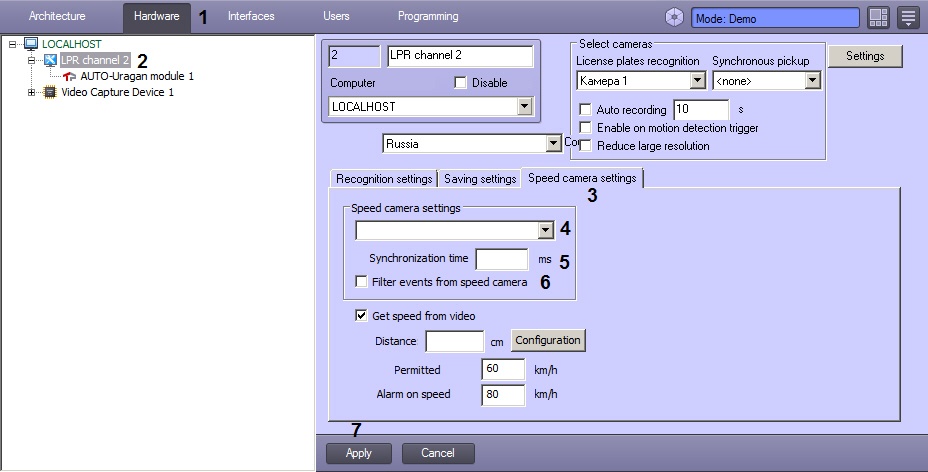The width and height of the screenshot is (928, 472).
Task: Select Video Capture Device 1 in tree
Action: (x=117, y=92)
